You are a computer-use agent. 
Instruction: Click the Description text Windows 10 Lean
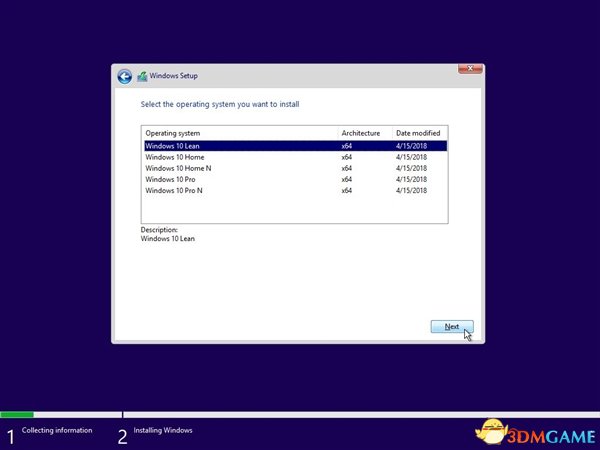click(x=168, y=238)
